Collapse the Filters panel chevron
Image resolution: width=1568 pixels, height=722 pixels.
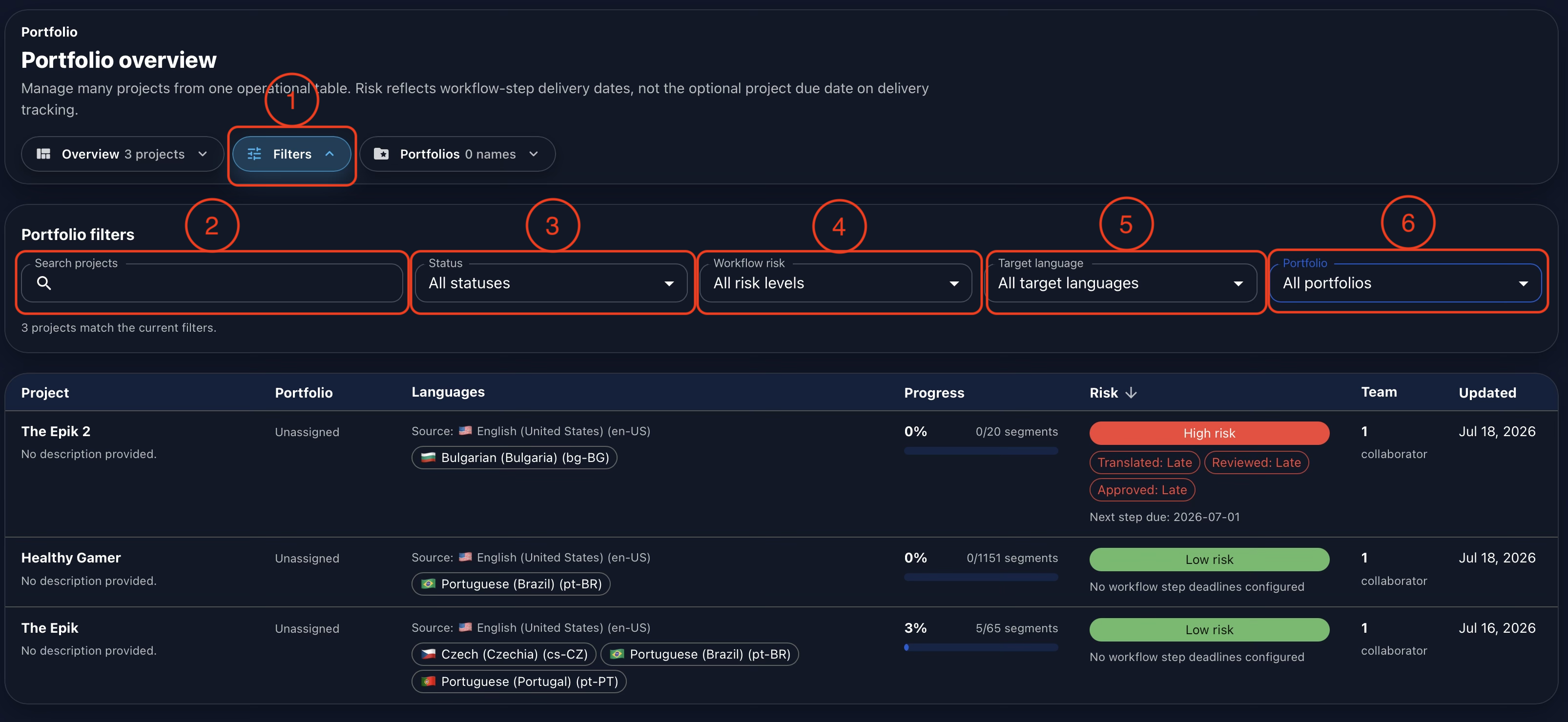coord(330,154)
